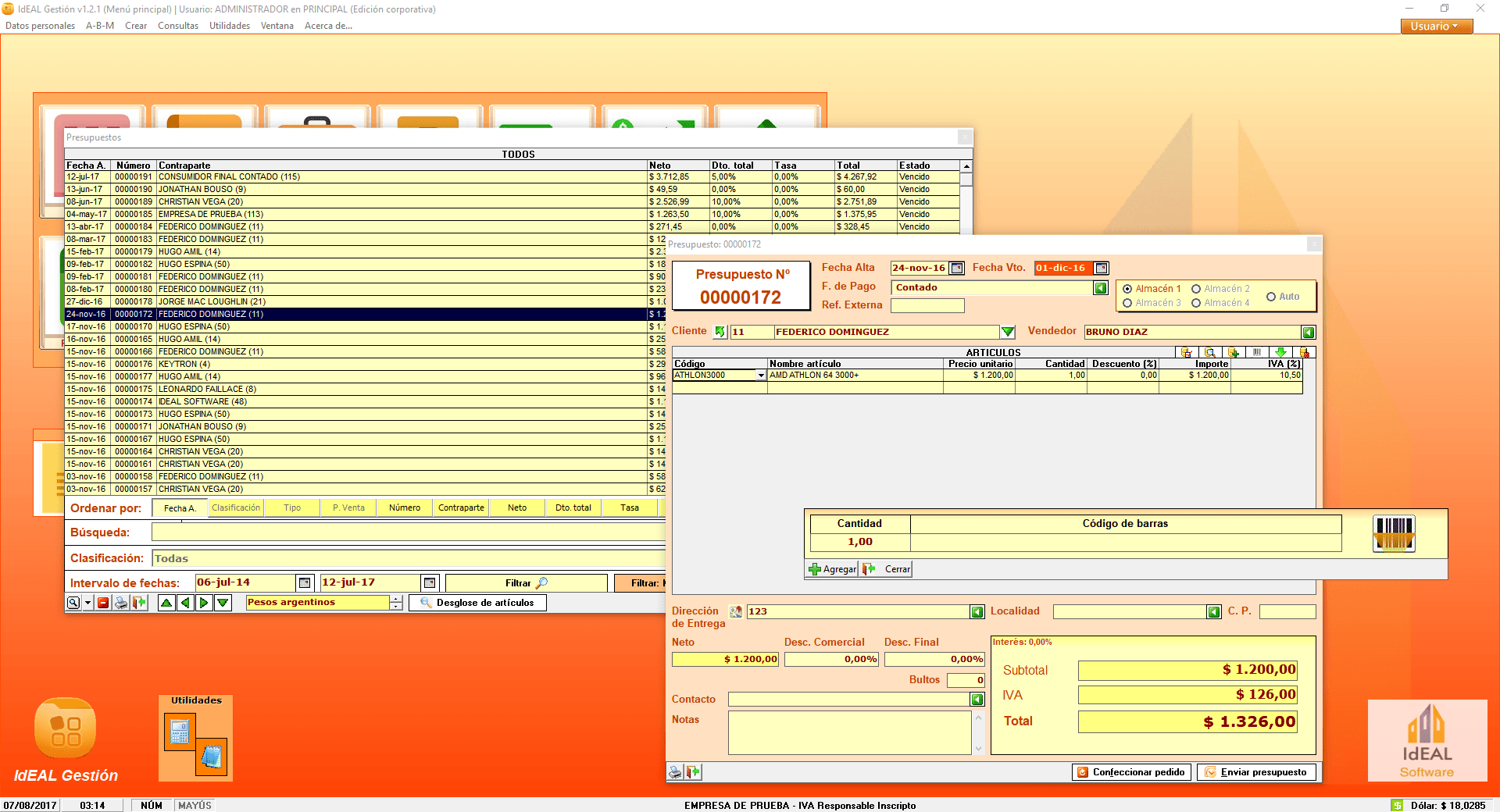Open the calculator in Utilidades panel
The width and height of the screenshot is (1500, 812).
point(180,732)
